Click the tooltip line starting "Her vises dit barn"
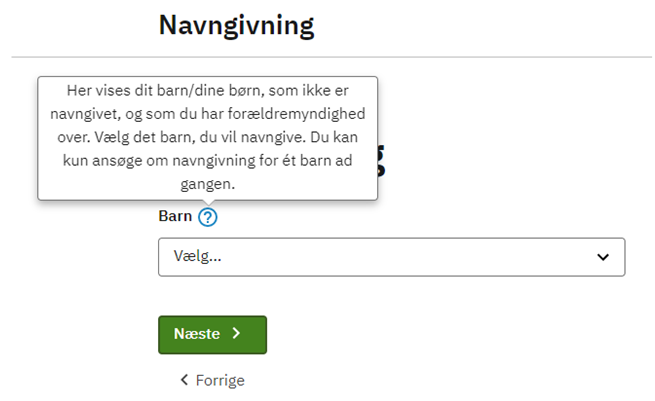This screenshot has width=655, height=401. point(208,91)
